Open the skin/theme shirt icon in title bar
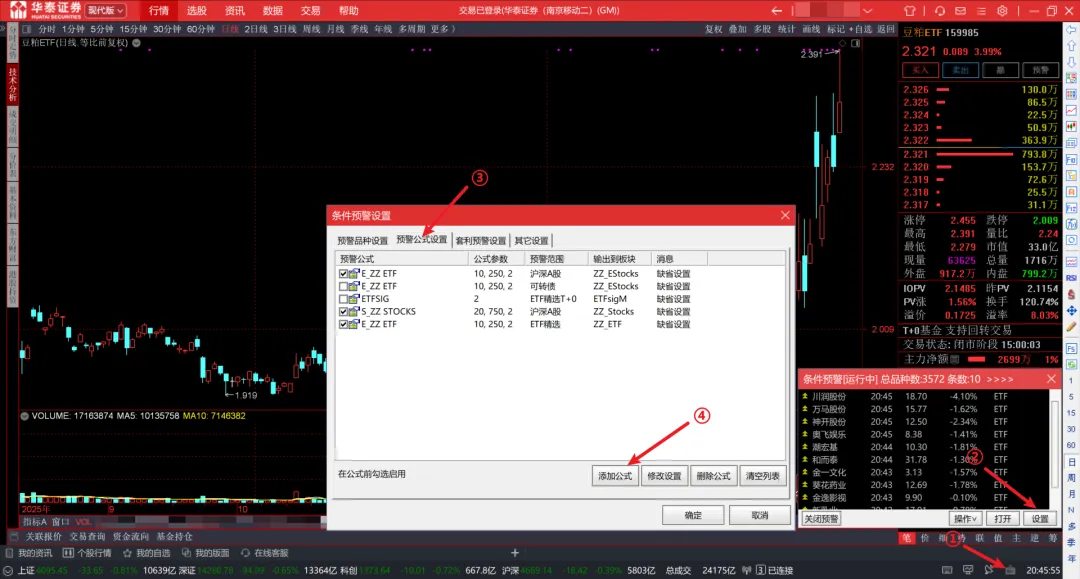The width and height of the screenshot is (1080, 579). click(x=910, y=11)
